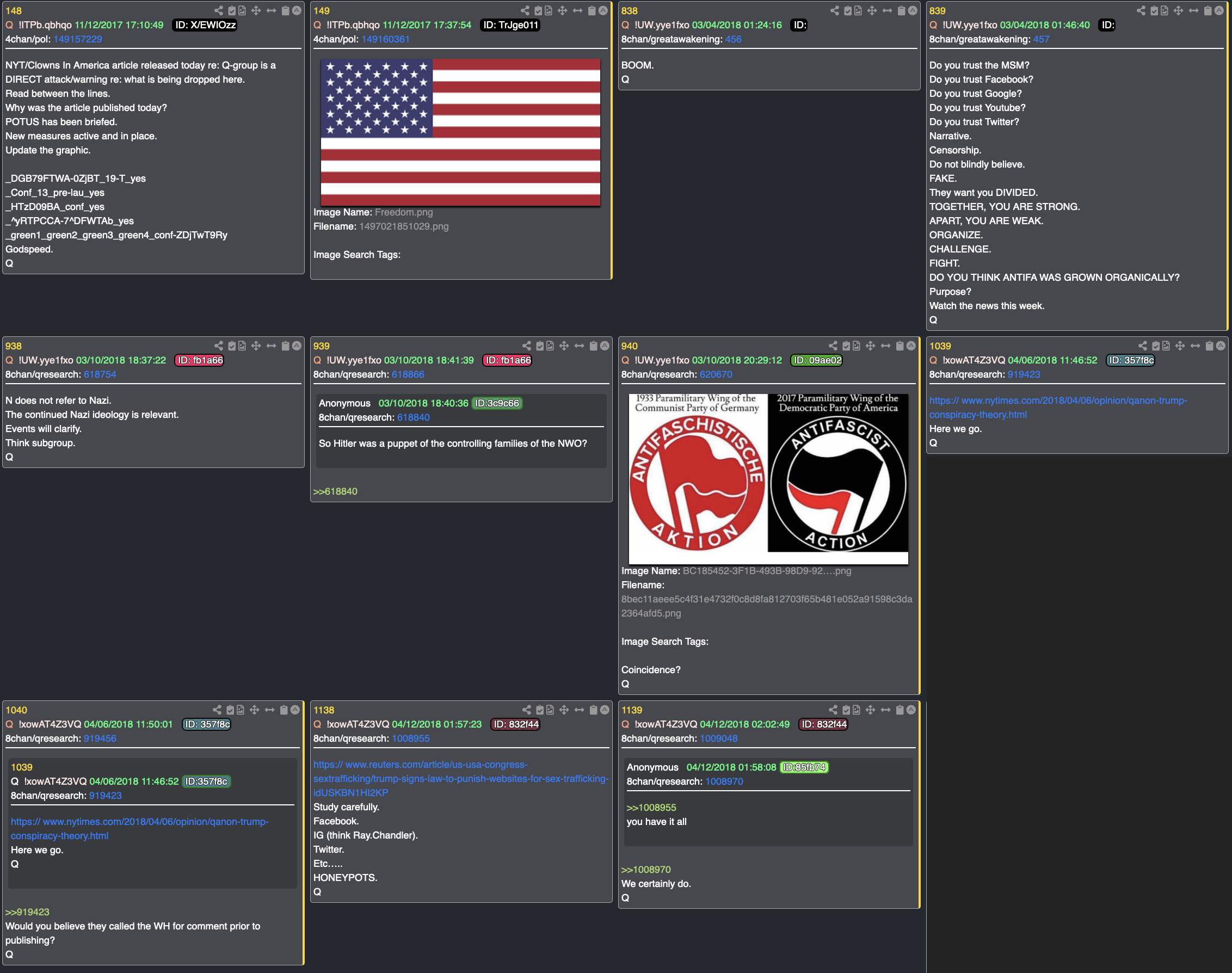1232x973 pixels.
Task: Click the share icon on post 838
Action: [834, 10]
